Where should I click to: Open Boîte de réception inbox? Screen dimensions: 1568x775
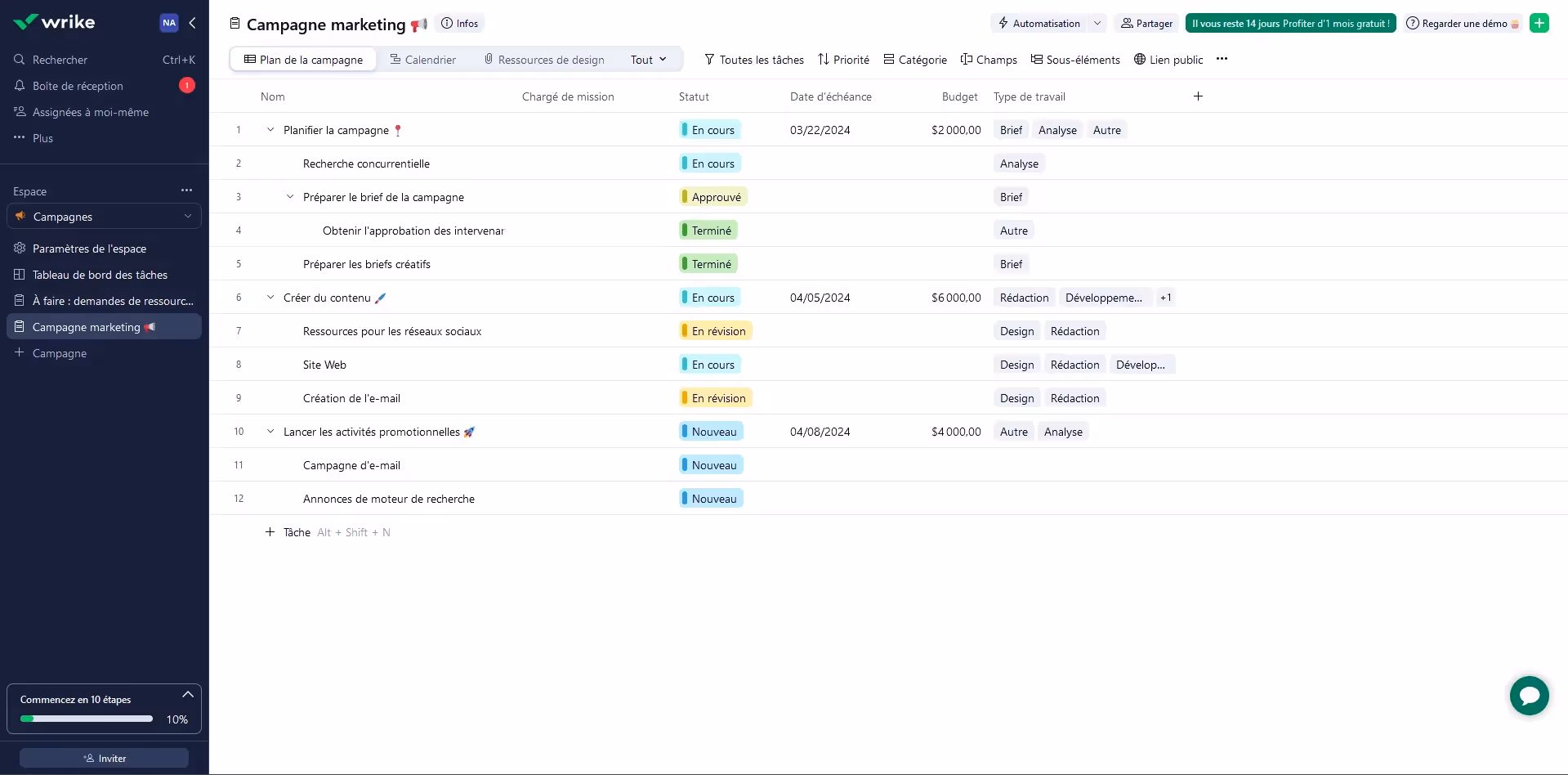tap(78, 86)
